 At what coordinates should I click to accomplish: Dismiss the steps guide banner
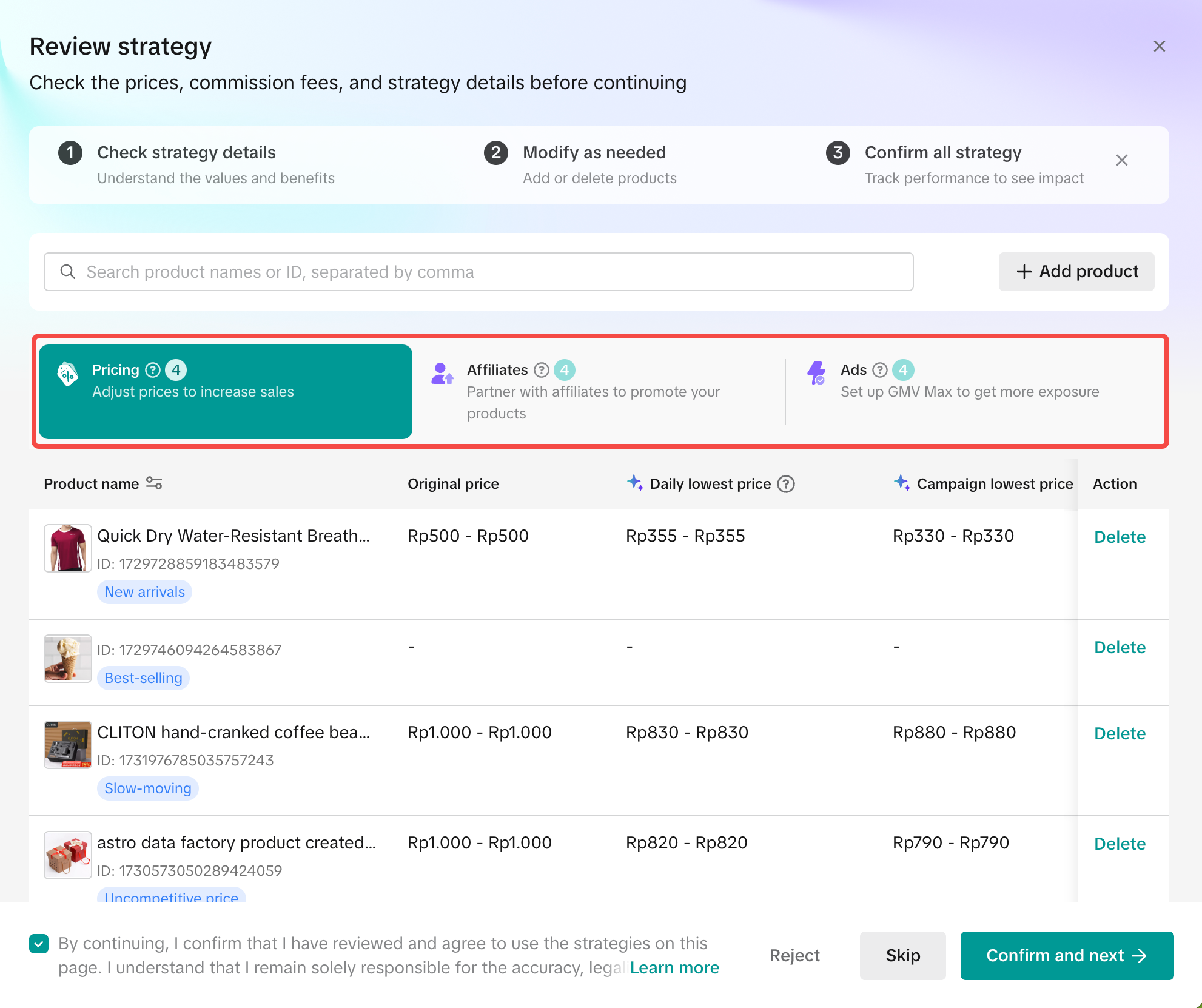[1121, 160]
